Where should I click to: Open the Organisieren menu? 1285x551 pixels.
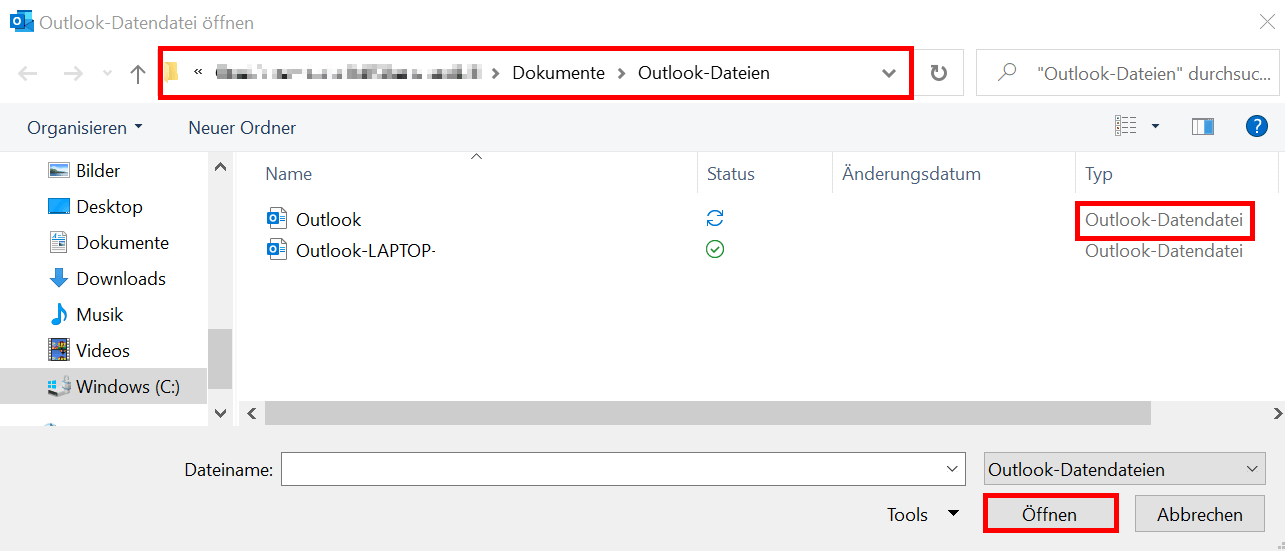85,128
